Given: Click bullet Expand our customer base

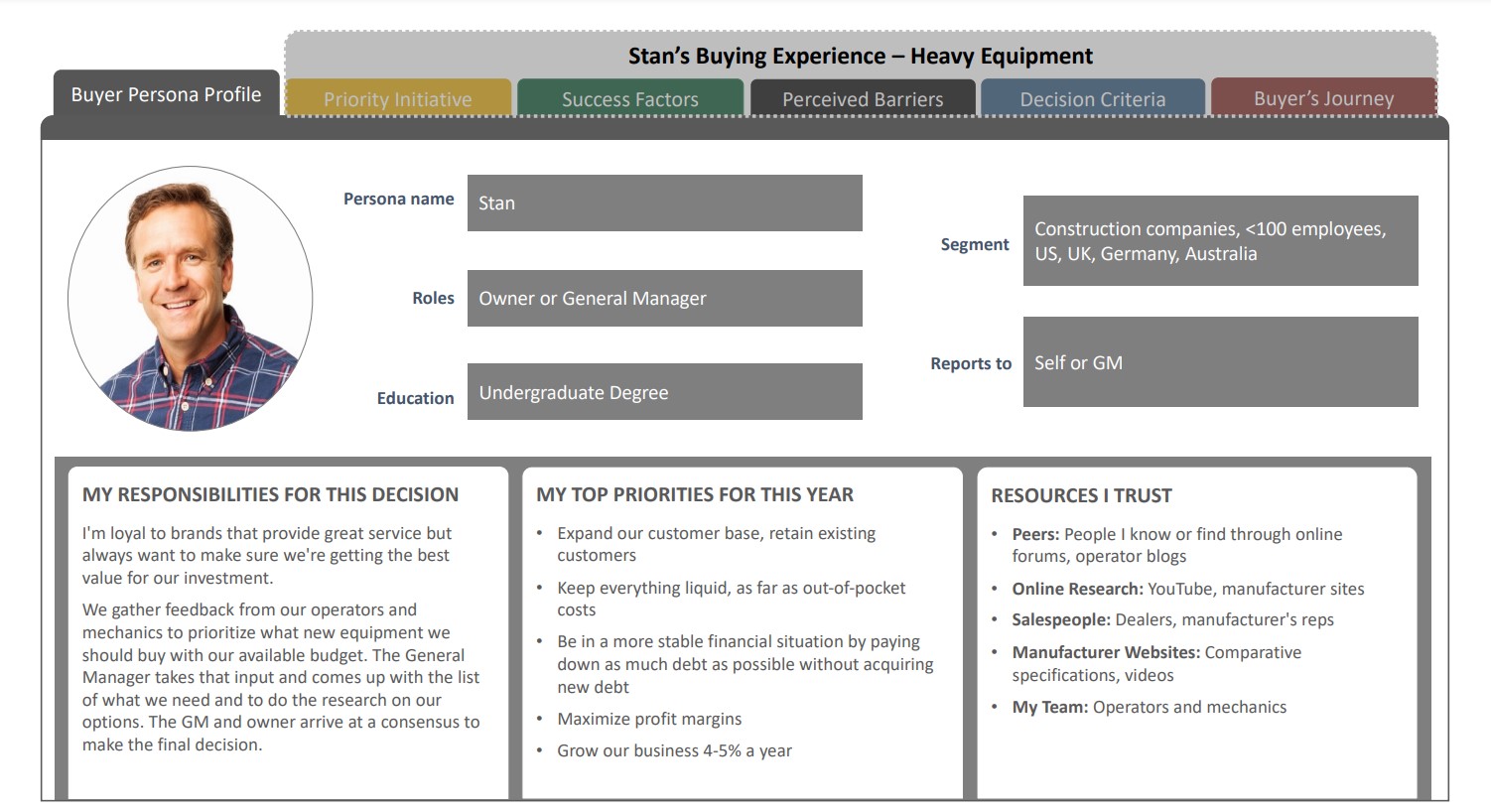Looking at the screenshot, I should click(716, 544).
